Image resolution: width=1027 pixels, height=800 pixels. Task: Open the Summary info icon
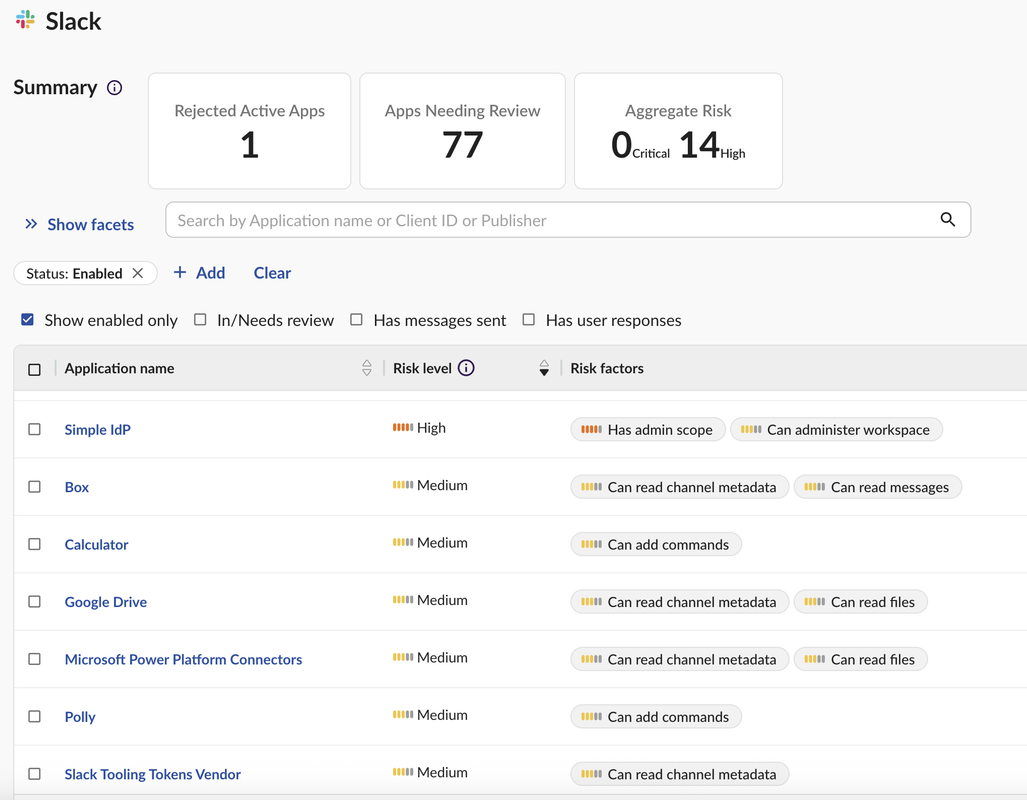click(115, 88)
